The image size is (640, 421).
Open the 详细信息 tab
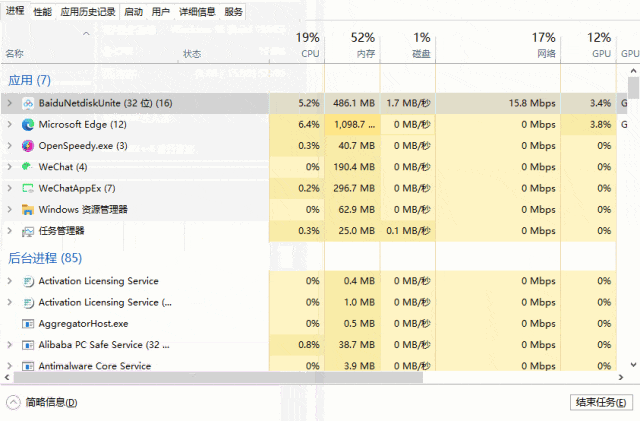point(197,12)
